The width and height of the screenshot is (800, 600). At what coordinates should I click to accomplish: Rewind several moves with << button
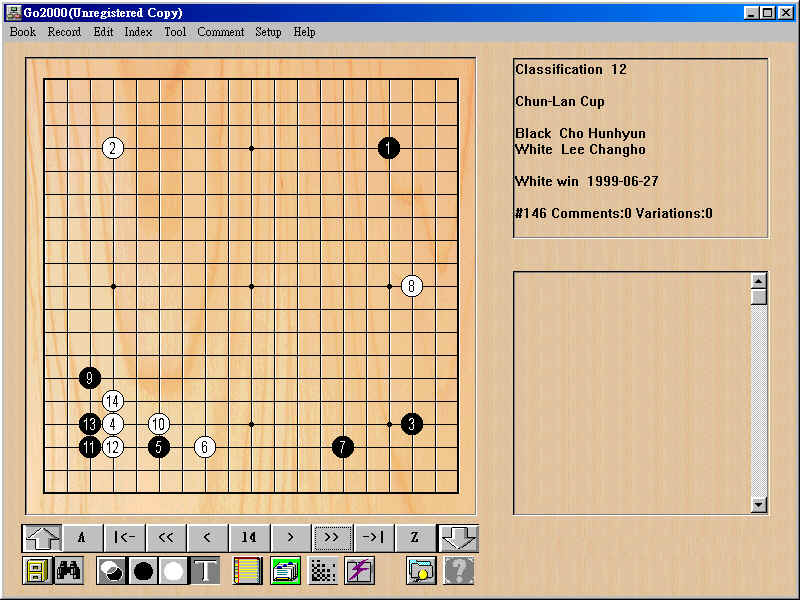[x=166, y=538]
